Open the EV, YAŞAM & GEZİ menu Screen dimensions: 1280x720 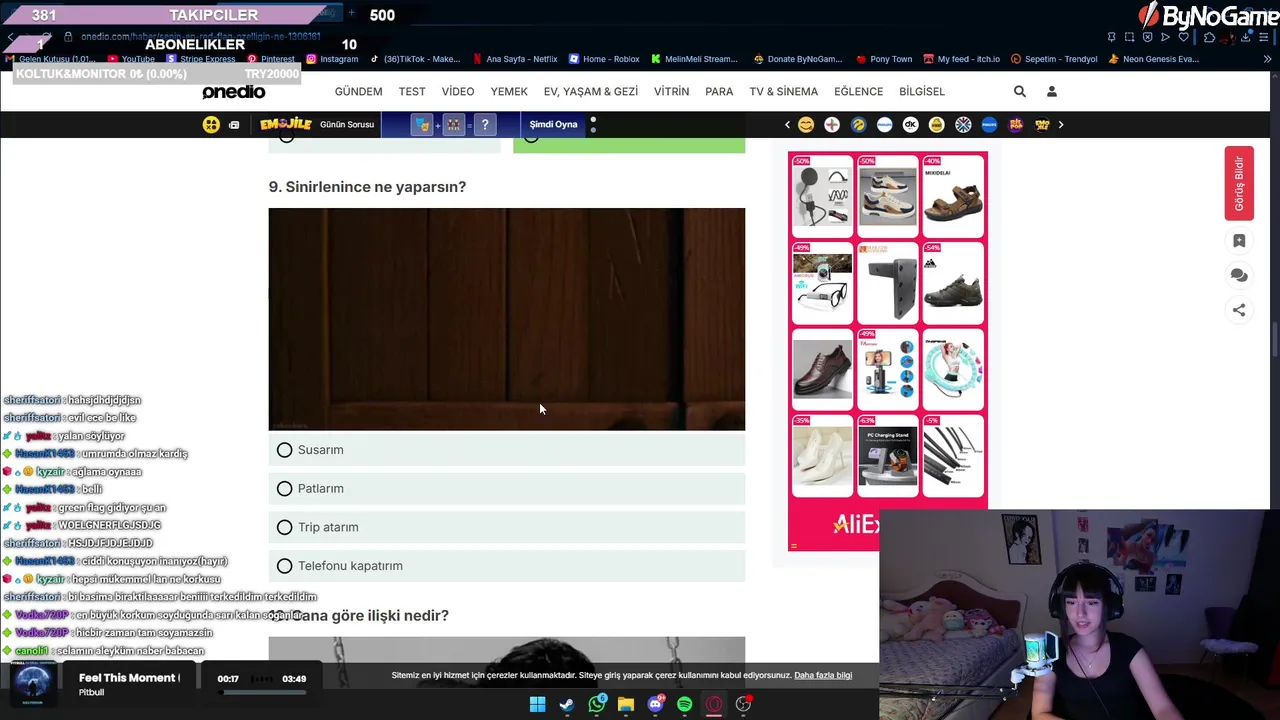[591, 91]
